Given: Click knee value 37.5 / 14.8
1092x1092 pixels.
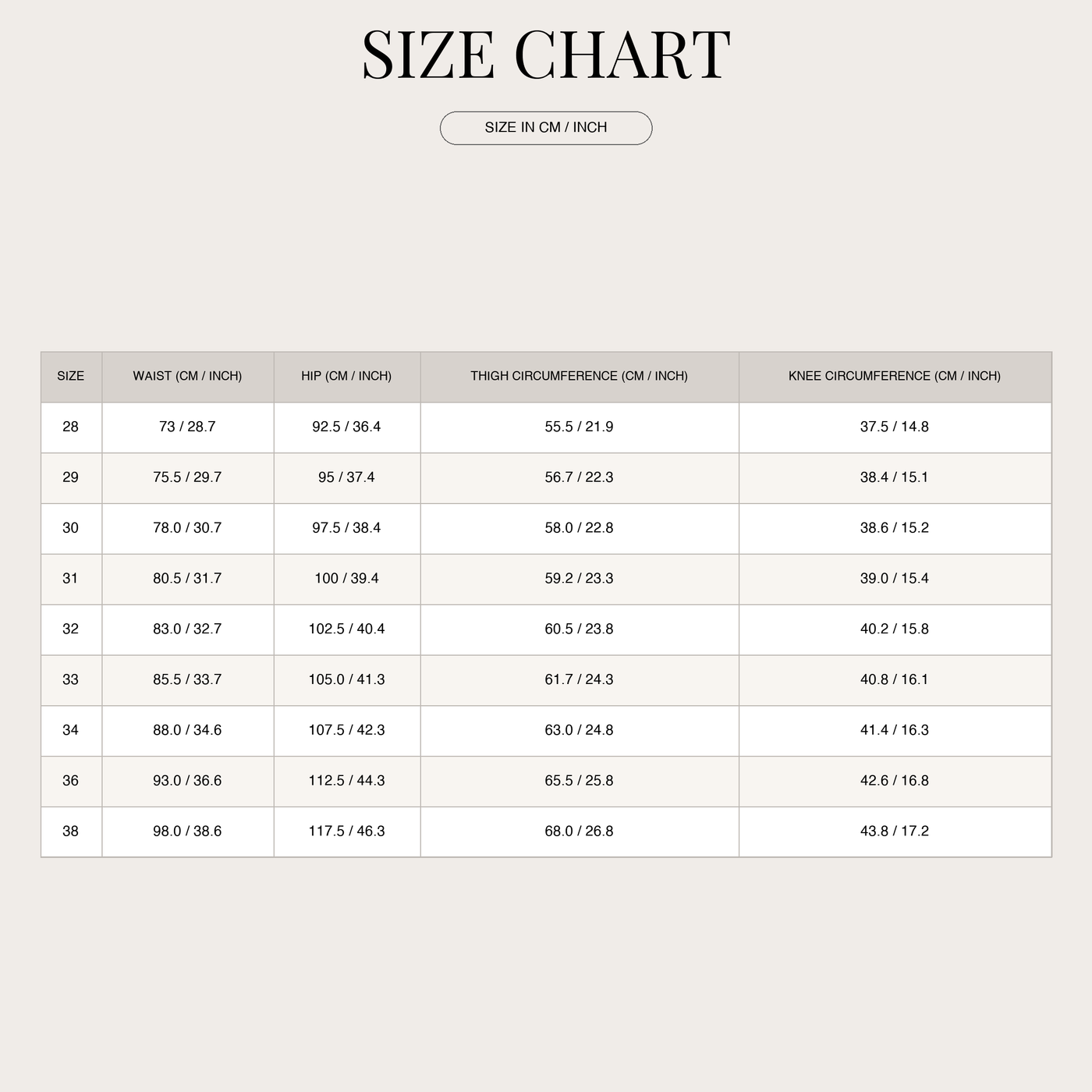Looking at the screenshot, I should tap(895, 427).
